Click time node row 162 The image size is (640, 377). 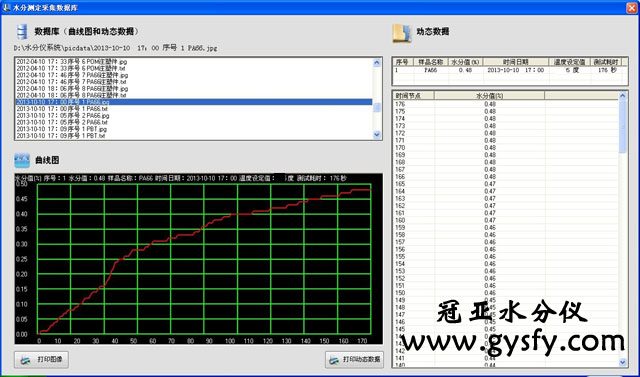point(506,206)
